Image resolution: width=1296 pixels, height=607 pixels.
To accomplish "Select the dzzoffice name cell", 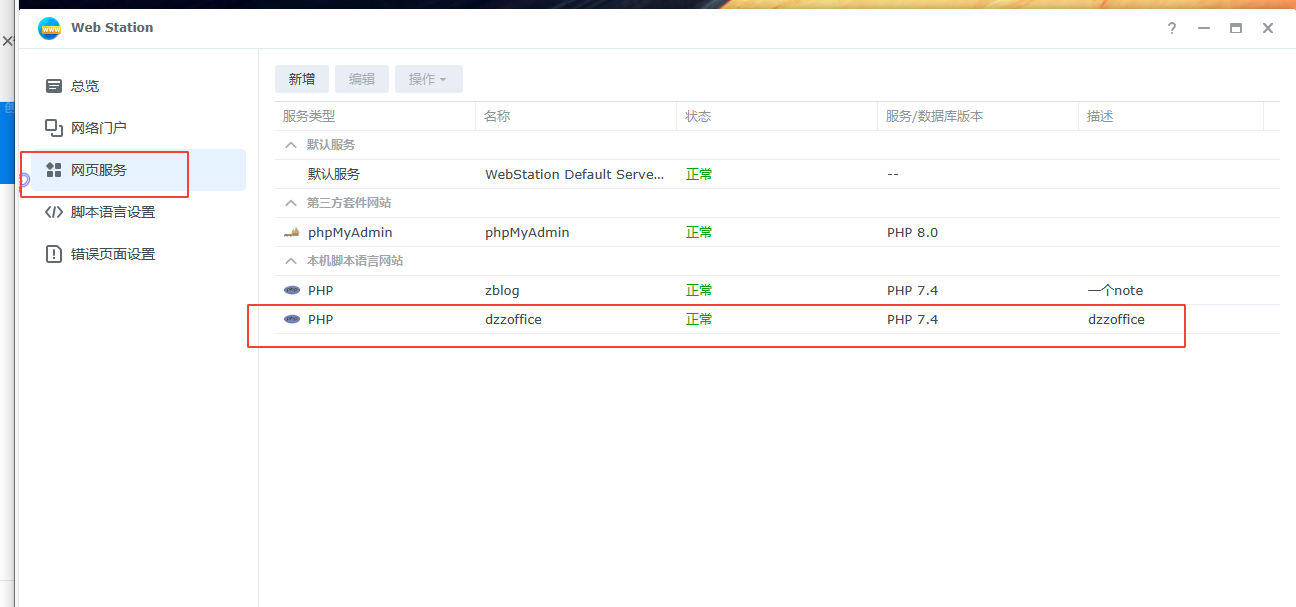I will (513, 319).
